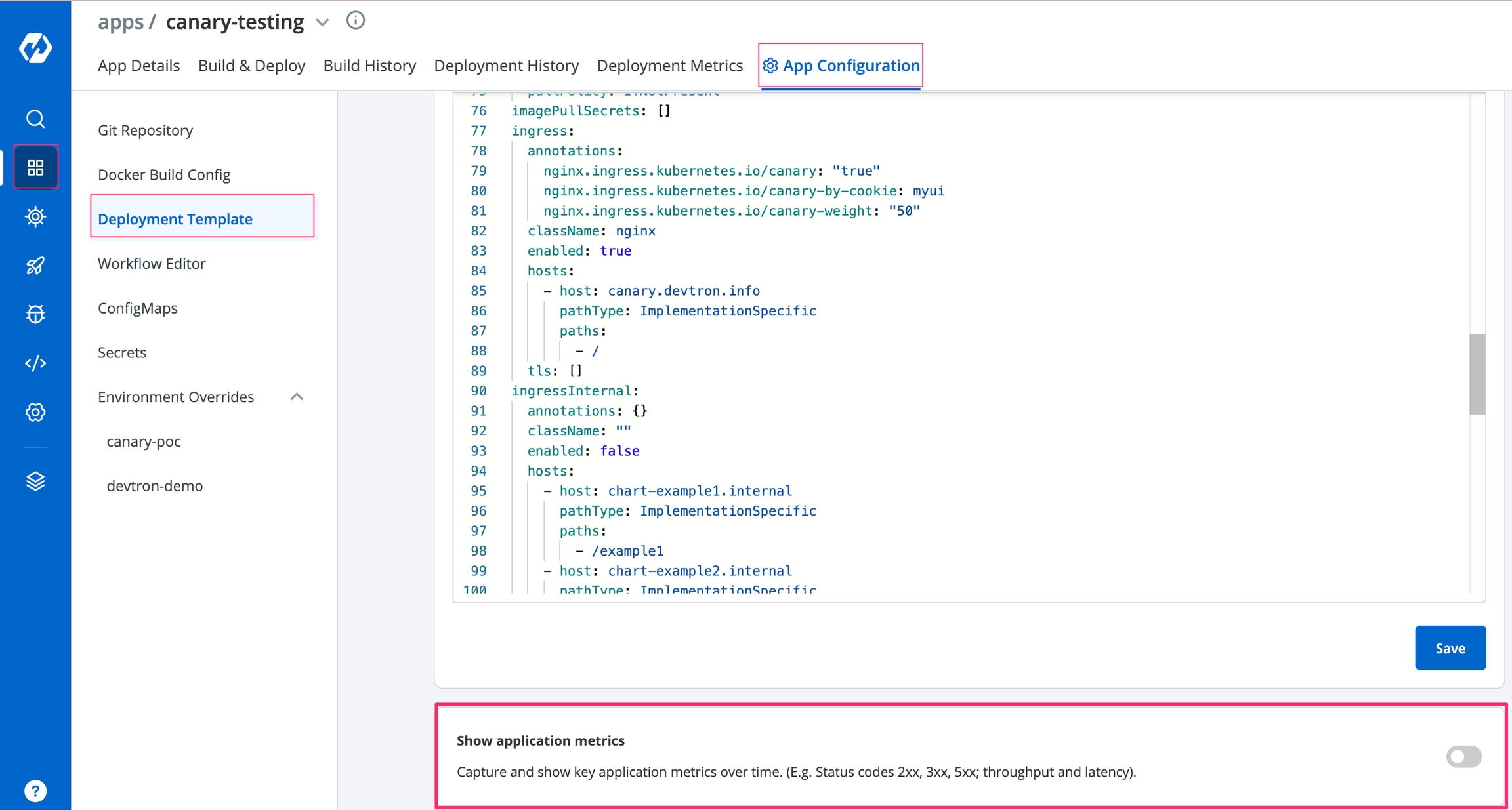Collapse Environment Overrides section
Image resolution: width=1512 pixels, height=810 pixels.
297,397
